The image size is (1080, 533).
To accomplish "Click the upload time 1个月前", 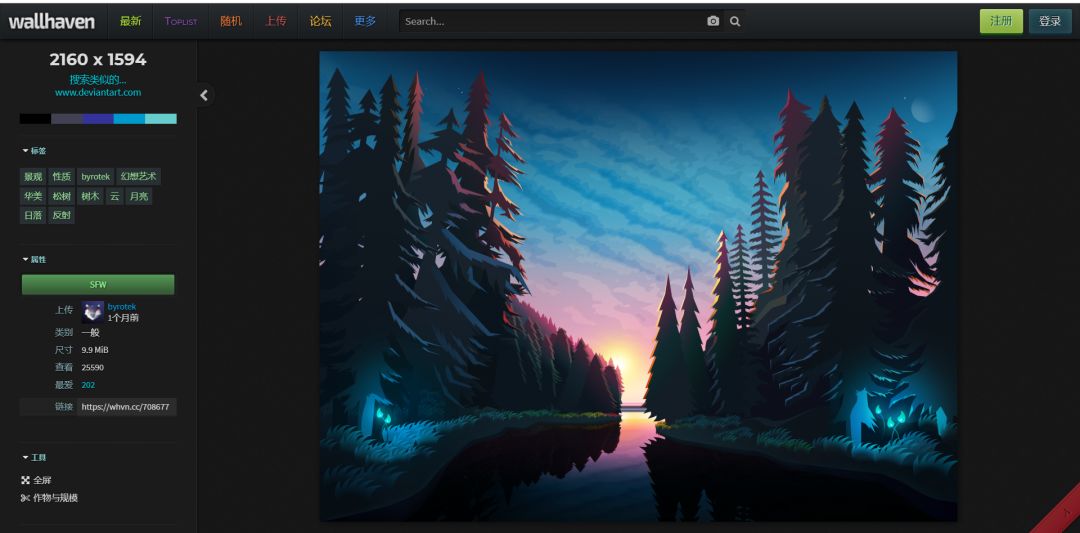I will click(123, 318).
